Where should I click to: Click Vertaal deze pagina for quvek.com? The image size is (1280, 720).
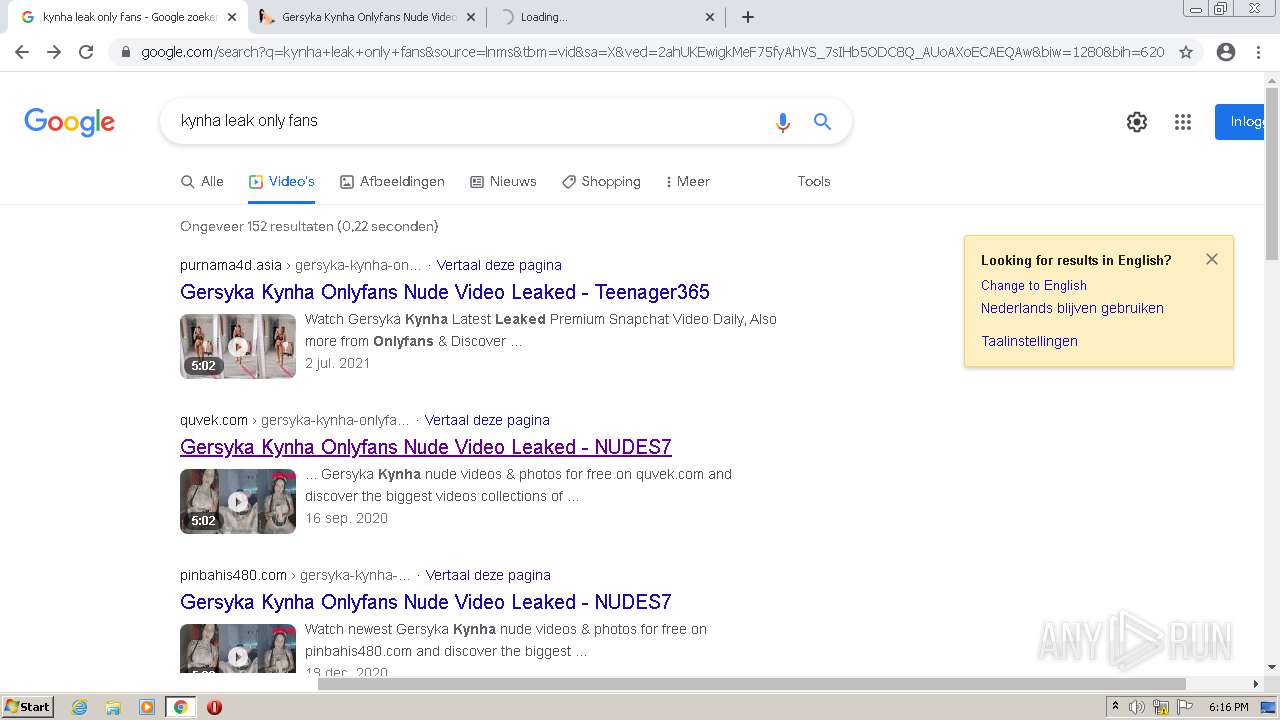(487, 421)
